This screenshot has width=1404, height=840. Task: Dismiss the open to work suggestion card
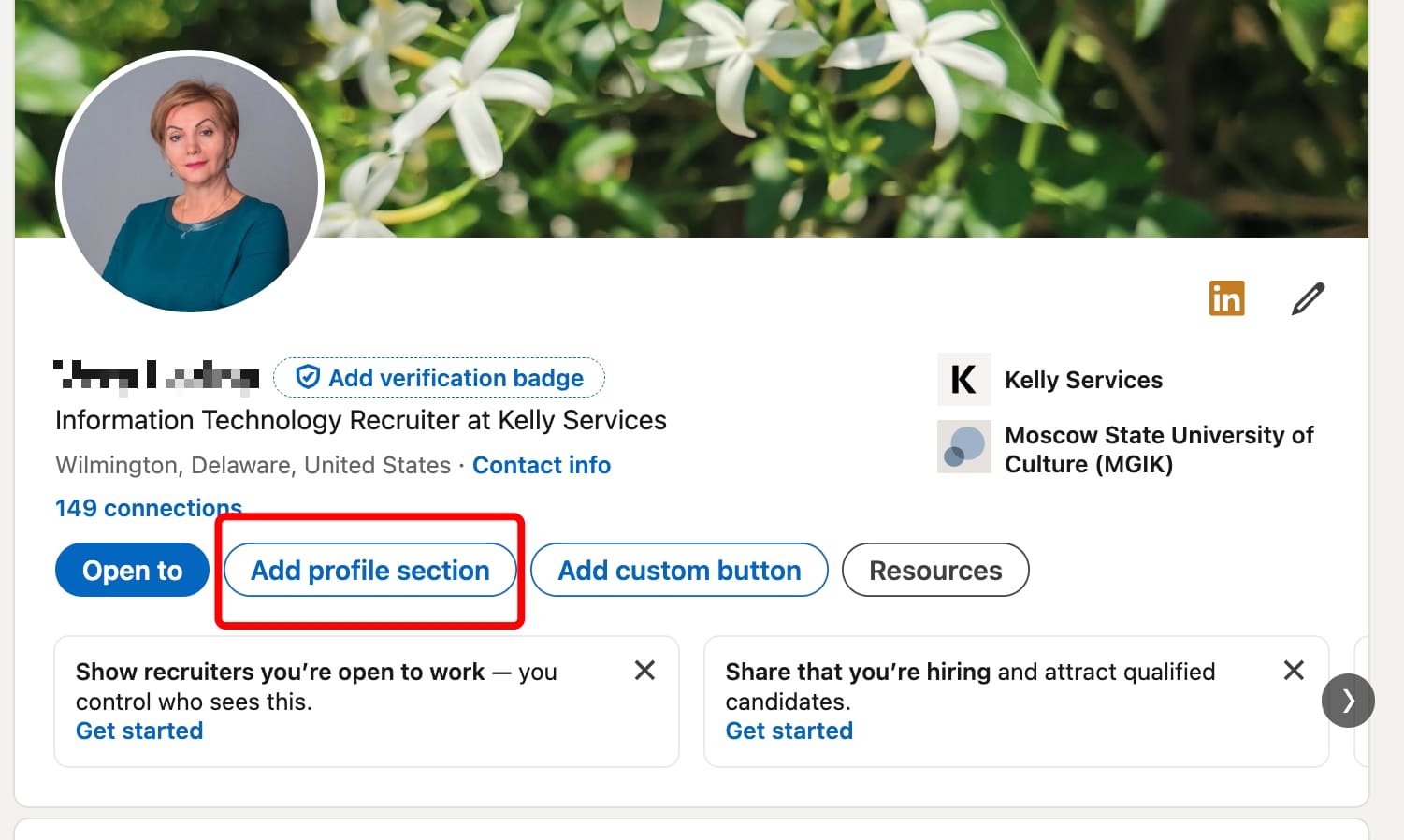click(644, 670)
